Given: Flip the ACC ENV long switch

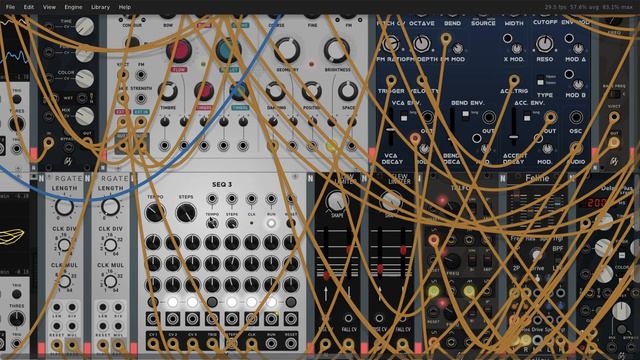Looking at the screenshot, I should click(527, 116).
